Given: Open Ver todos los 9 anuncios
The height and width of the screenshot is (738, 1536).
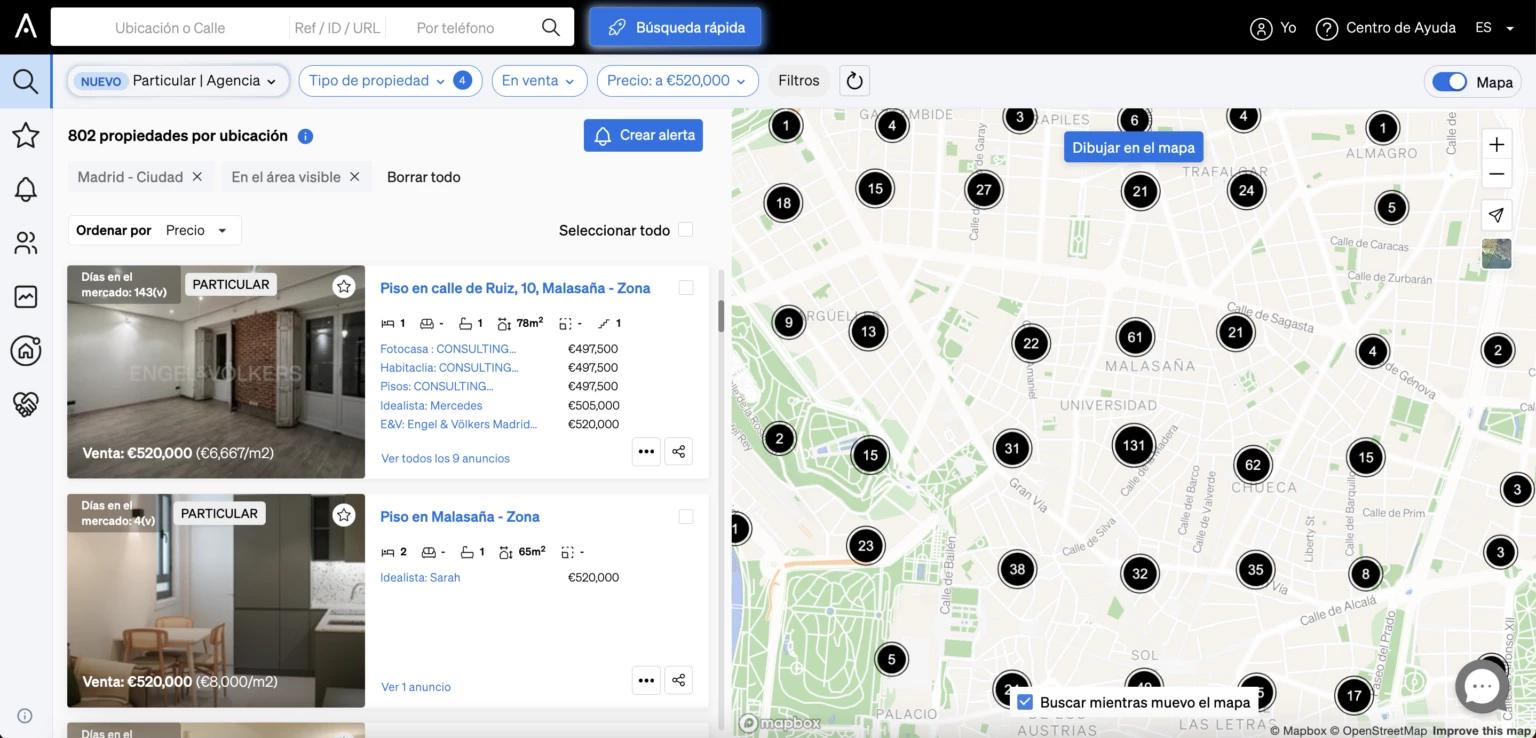Looking at the screenshot, I should [x=446, y=458].
